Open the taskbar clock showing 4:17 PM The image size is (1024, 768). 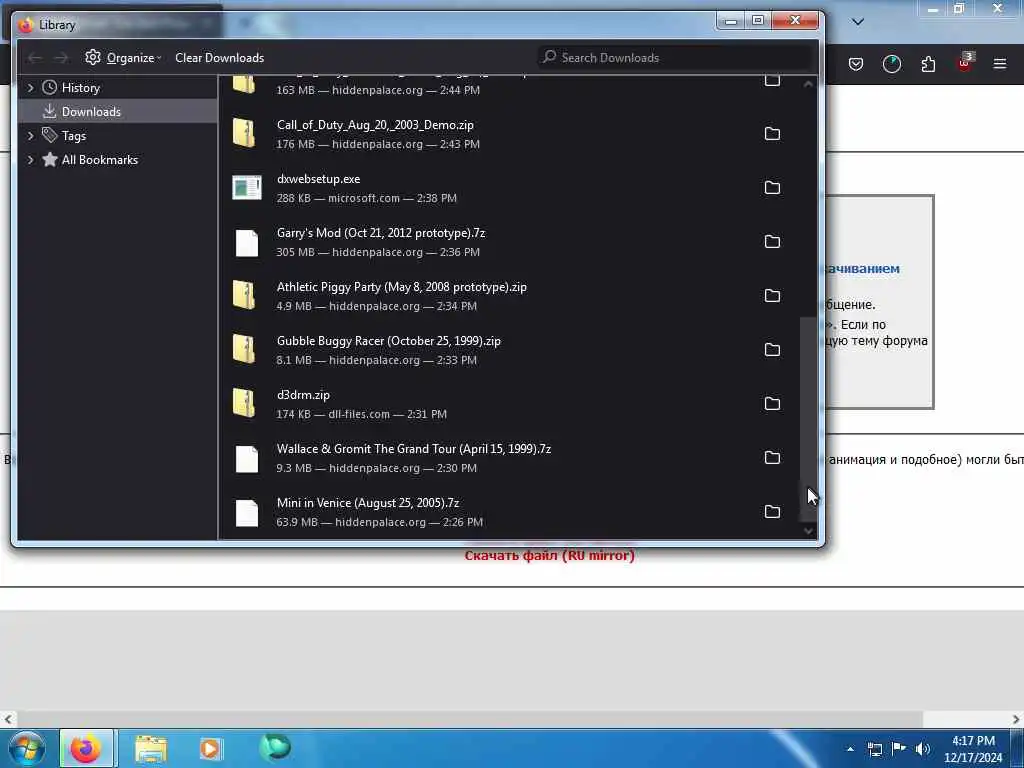[973, 749]
